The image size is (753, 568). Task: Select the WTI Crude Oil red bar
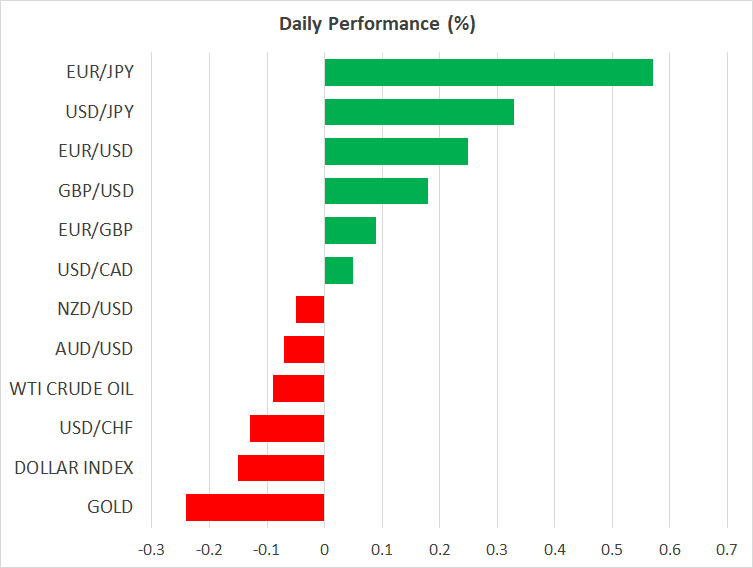[x=298, y=388]
